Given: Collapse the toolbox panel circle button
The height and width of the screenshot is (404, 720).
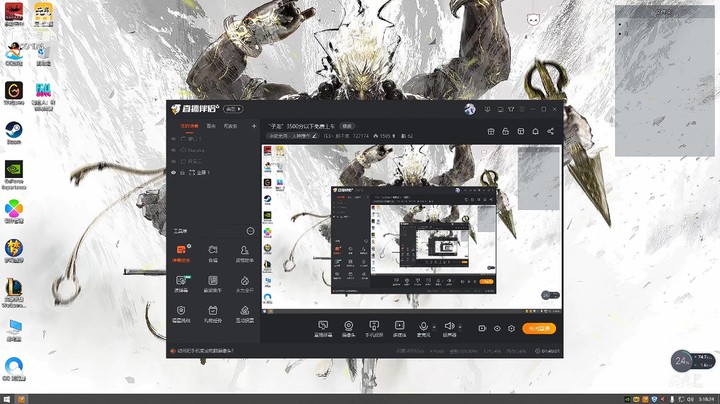Looking at the screenshot, I should pyautogui.click(x=250, y=231).
